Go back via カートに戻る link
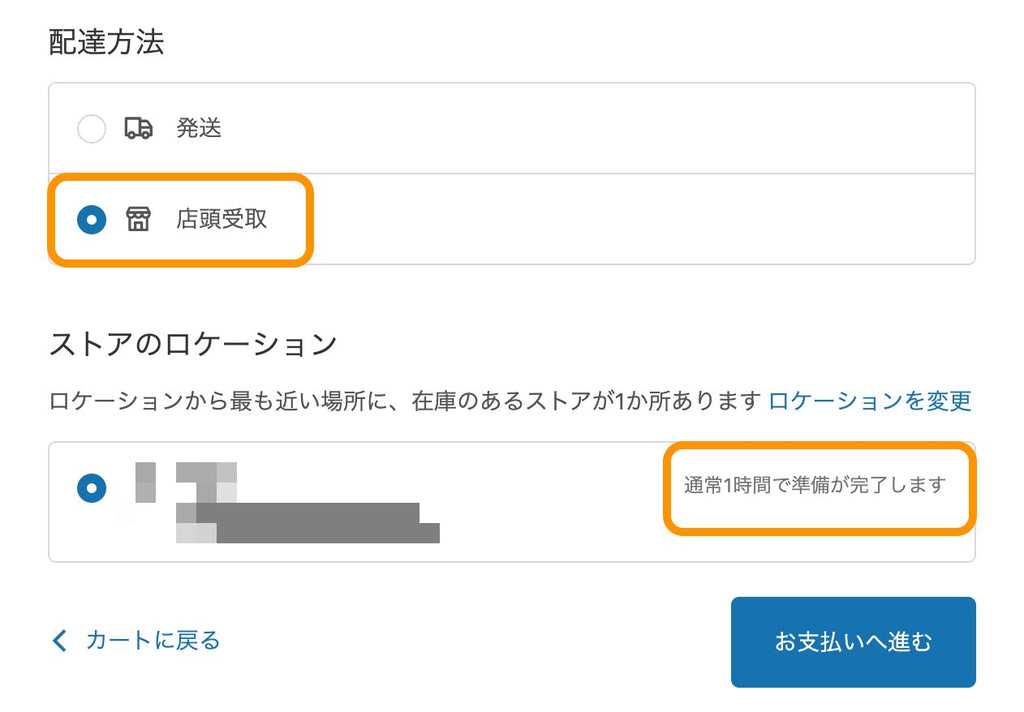Image resolution: width=1024 pixels, height=712 pixels. pyautogui.click(x=152, y=640)
